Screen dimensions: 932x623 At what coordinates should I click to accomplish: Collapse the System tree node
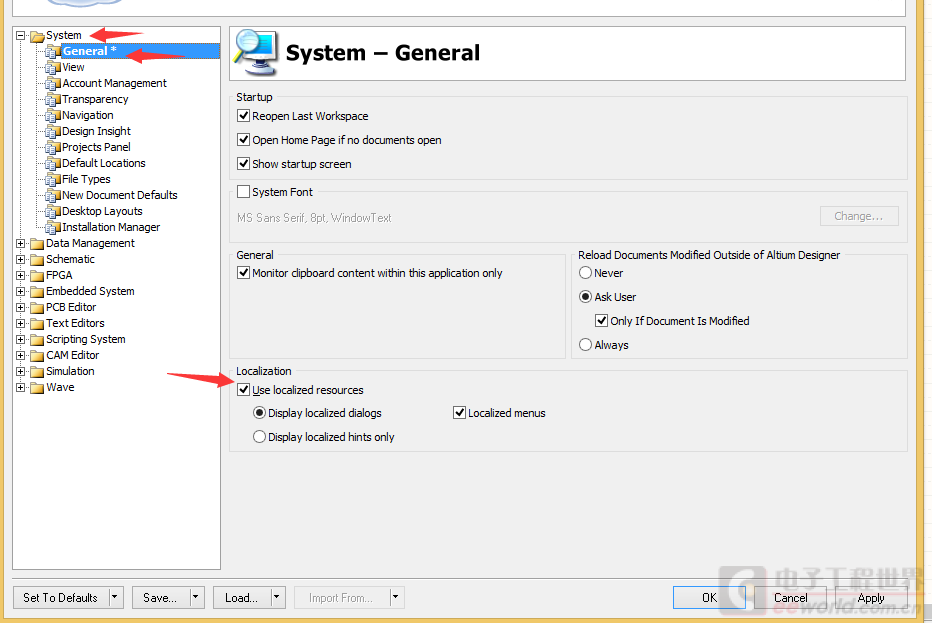(x=21, y=36)
